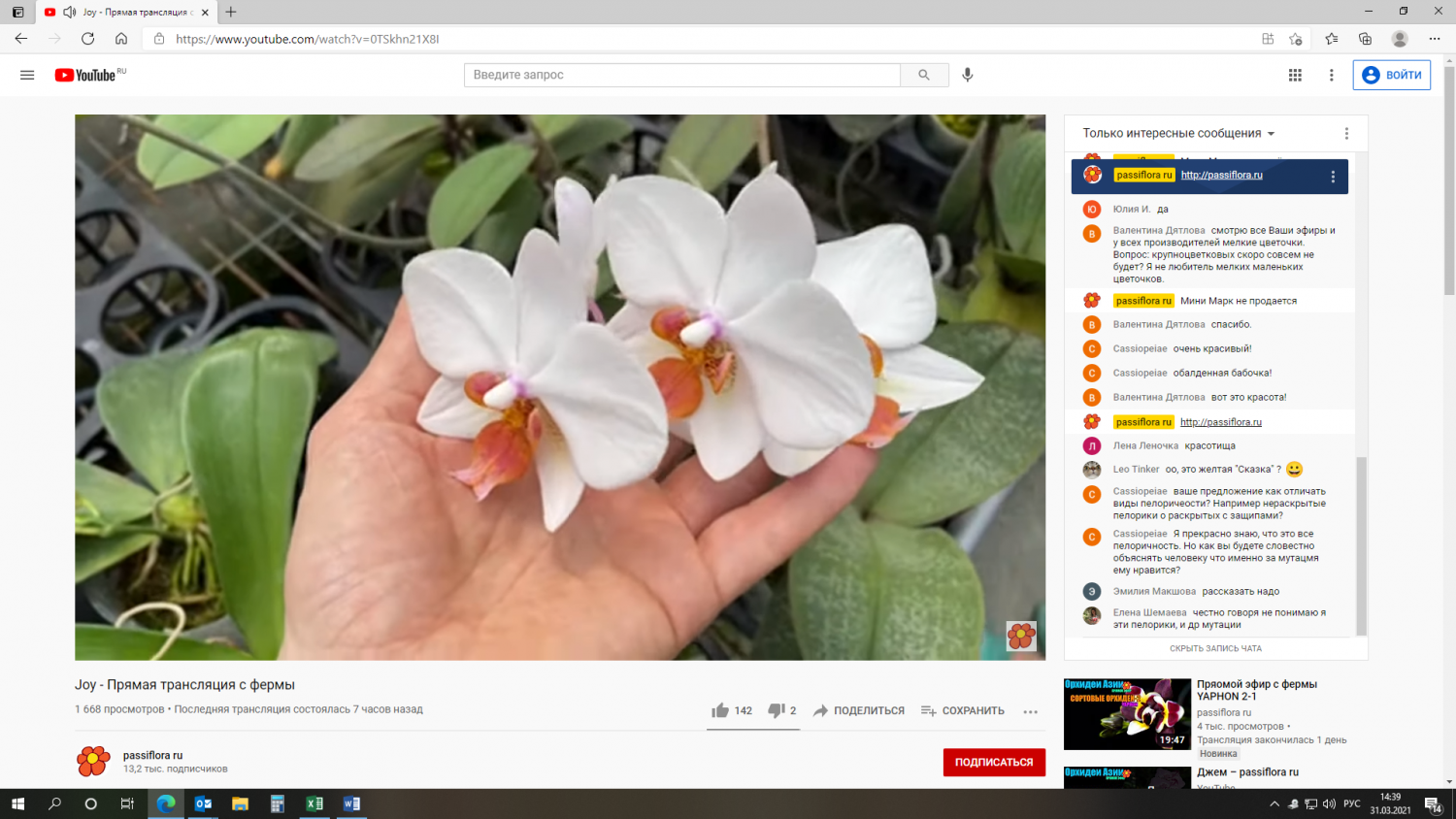Hide chat replay (Скрыть запись чата)
This screenshot has width=1456, height=819.
pos(1215,648)
